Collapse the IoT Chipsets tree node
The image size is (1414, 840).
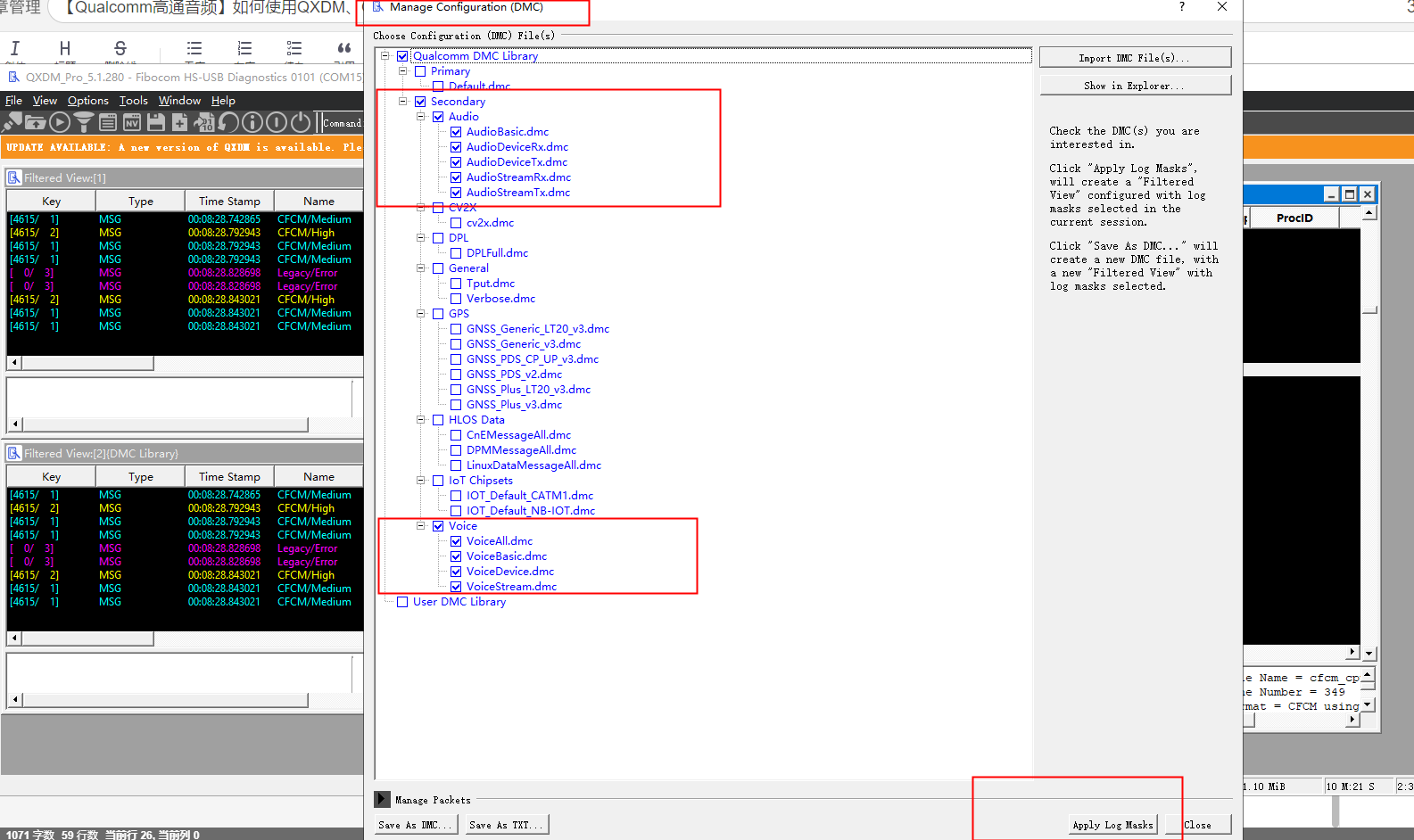click(x=421, y=481)
